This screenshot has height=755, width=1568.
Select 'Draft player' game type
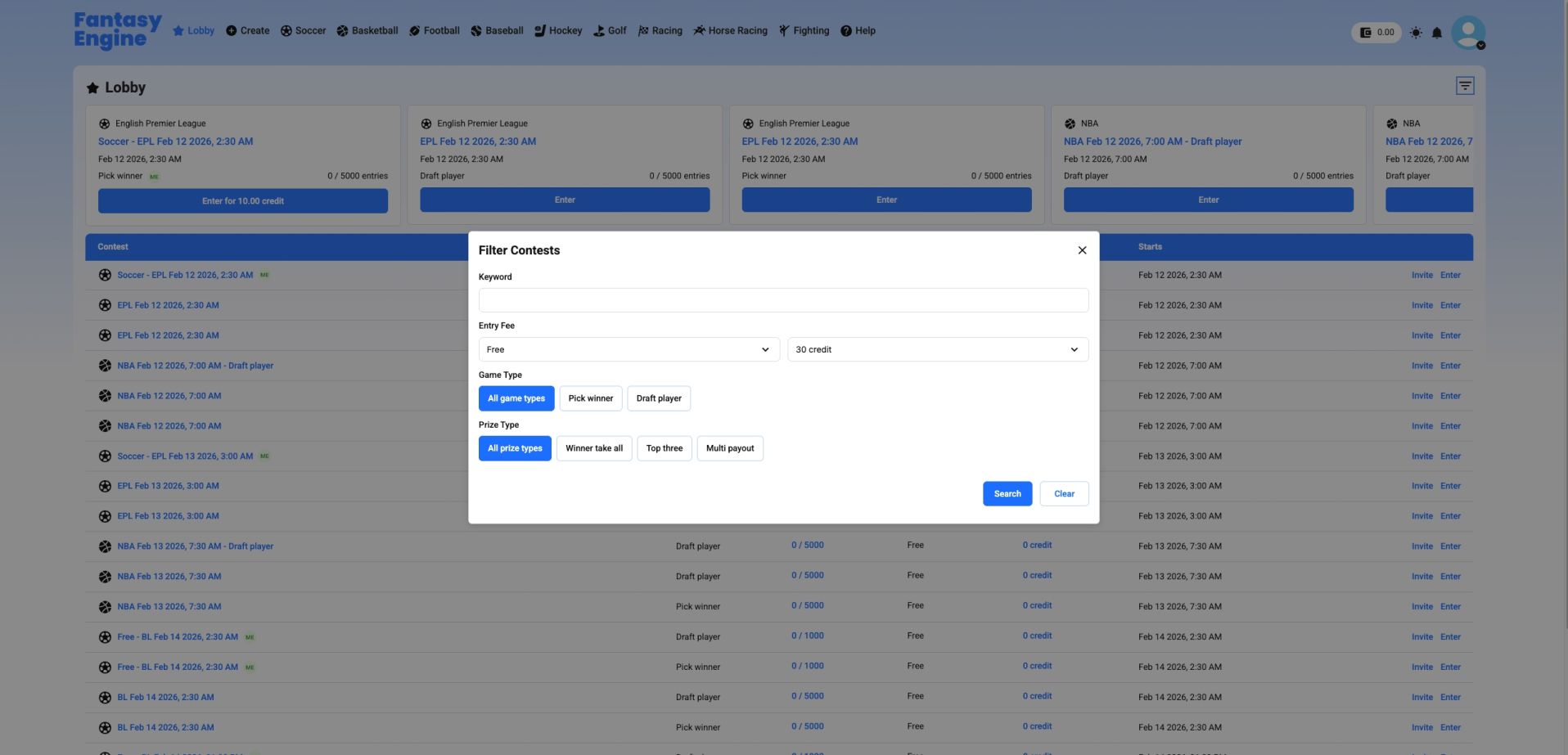[659, 398]
